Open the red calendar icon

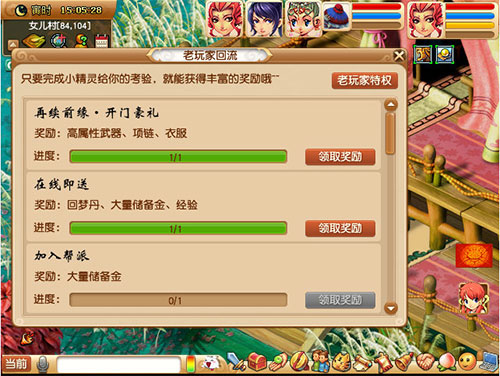[x=102, y=42]
